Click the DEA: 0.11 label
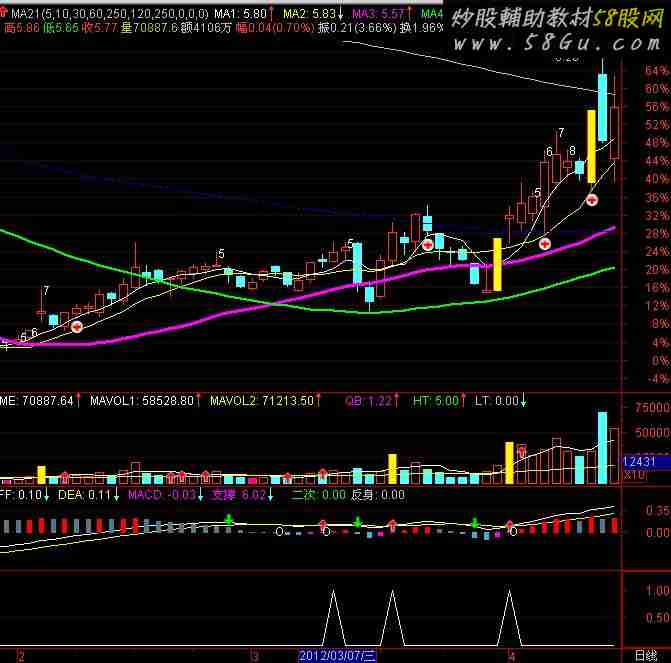The image size is (671, 663). 84,495
